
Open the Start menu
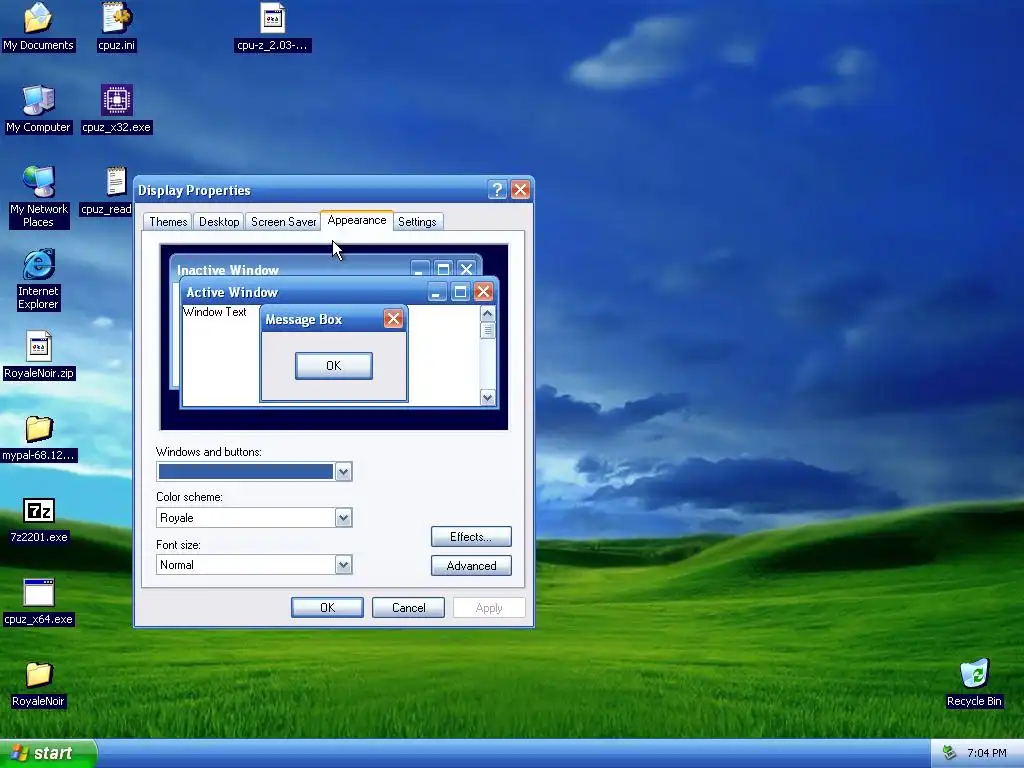48,753
